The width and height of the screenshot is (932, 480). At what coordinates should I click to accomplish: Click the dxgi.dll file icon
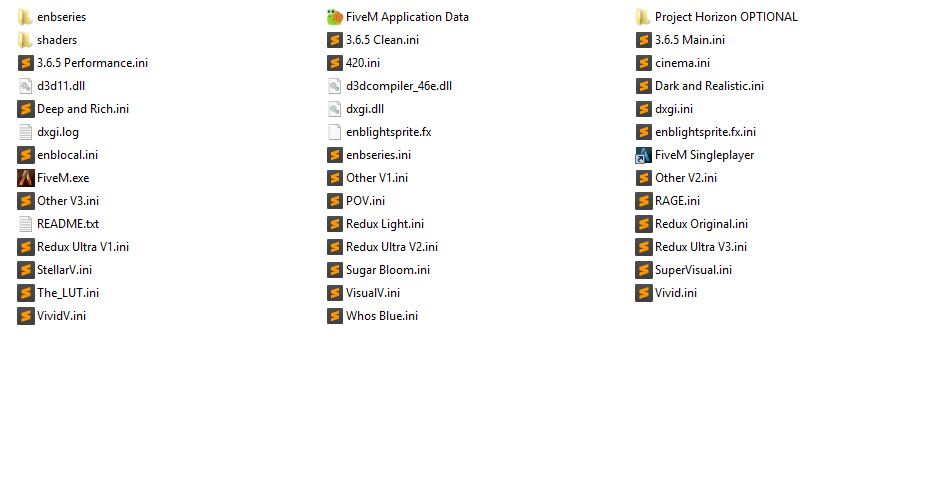click(335, 109)
